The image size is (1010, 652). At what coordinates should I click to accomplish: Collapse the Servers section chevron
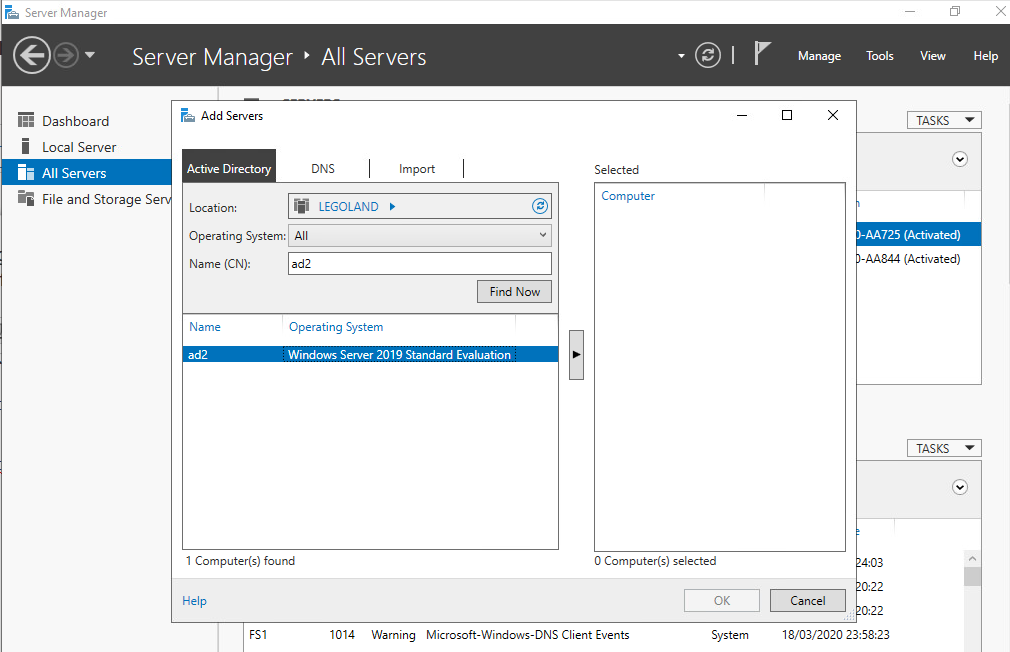pyautogui.click(x=960, y=159)
